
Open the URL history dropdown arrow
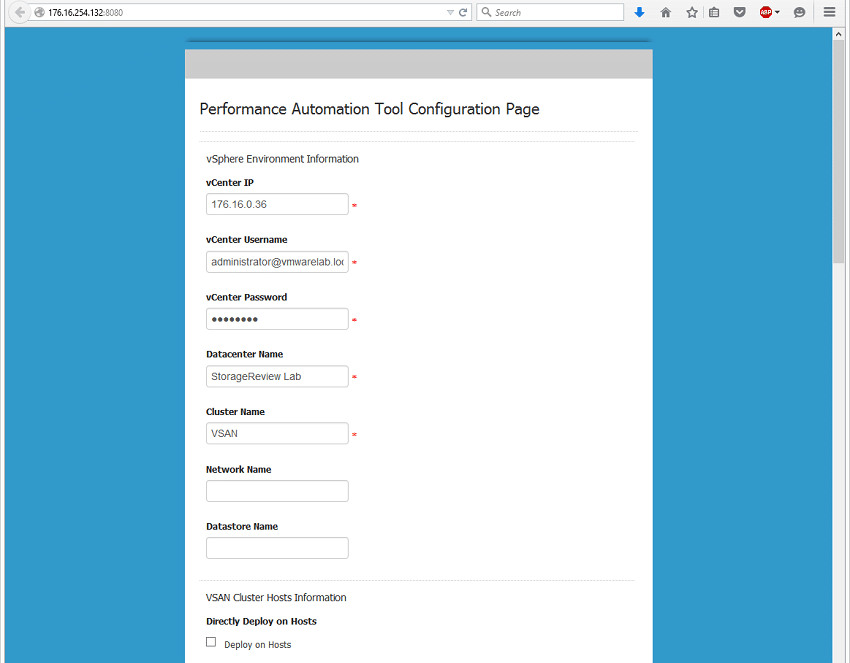click(x=450, y=12)
